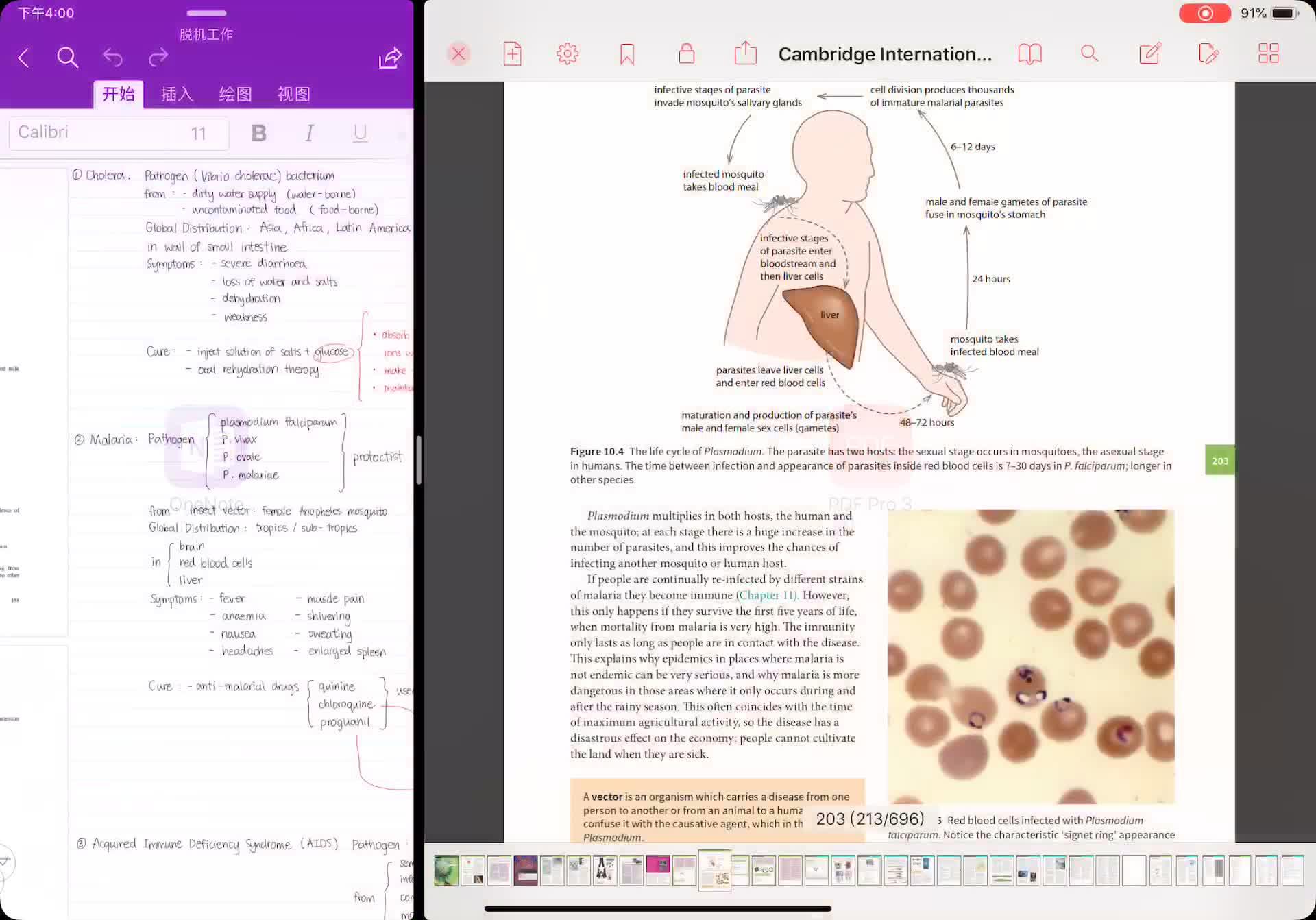Switch to the 插入 tab
Screen dimensions: 1316x920
[x=178, y=94]
